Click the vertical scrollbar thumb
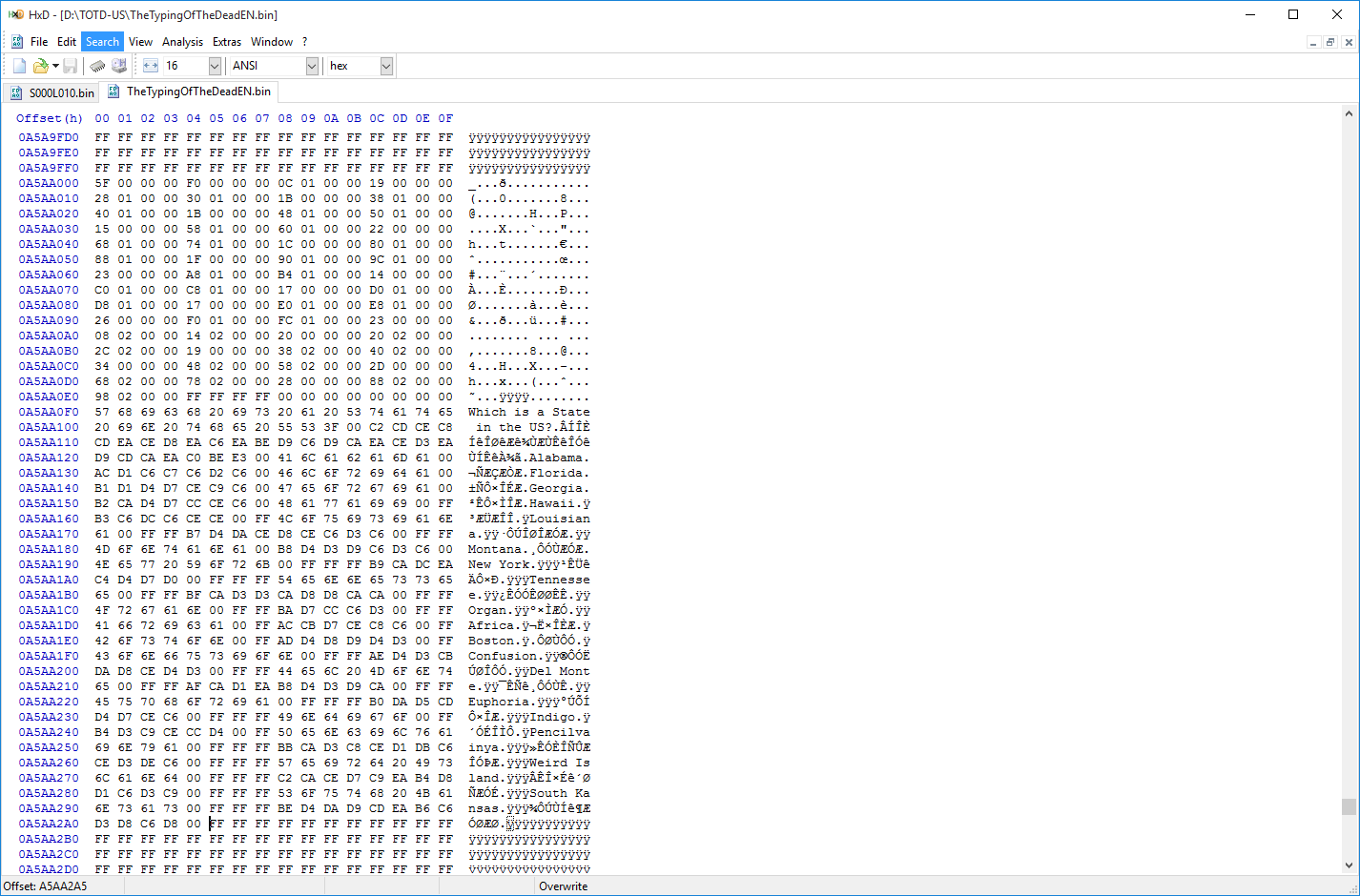This screenshot has width=1360, height=896. (1349, 806)
